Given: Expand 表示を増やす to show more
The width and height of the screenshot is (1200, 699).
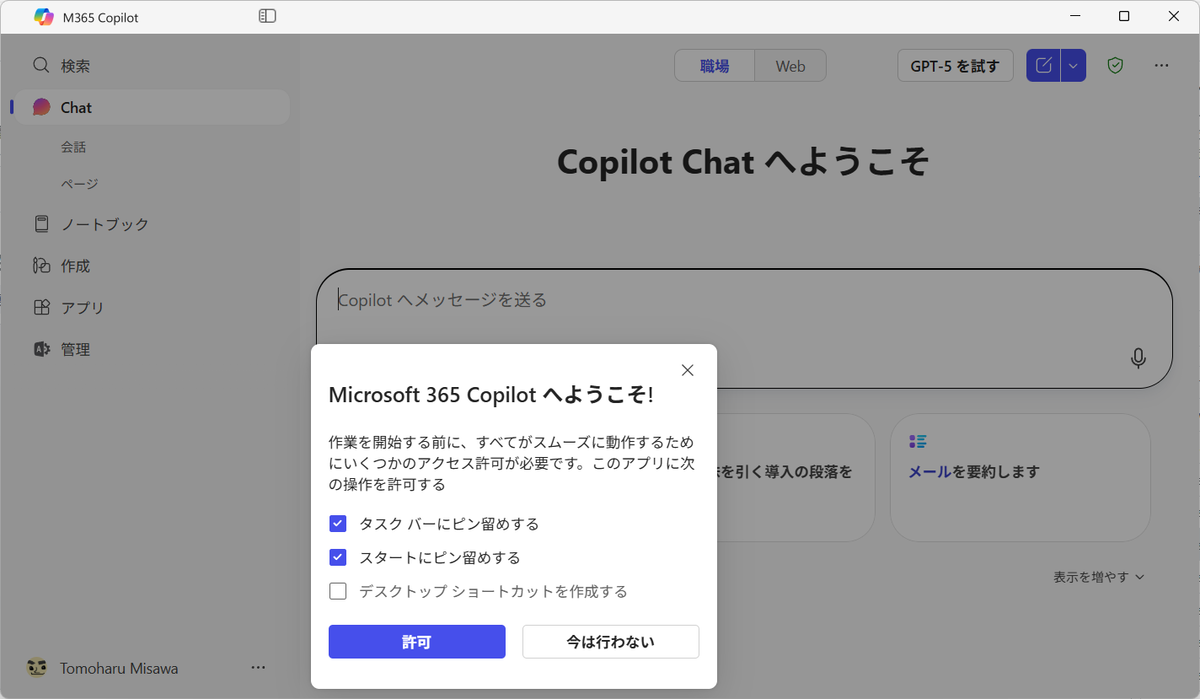Looking at the screenshot, I should click(x=1098, y=577).
